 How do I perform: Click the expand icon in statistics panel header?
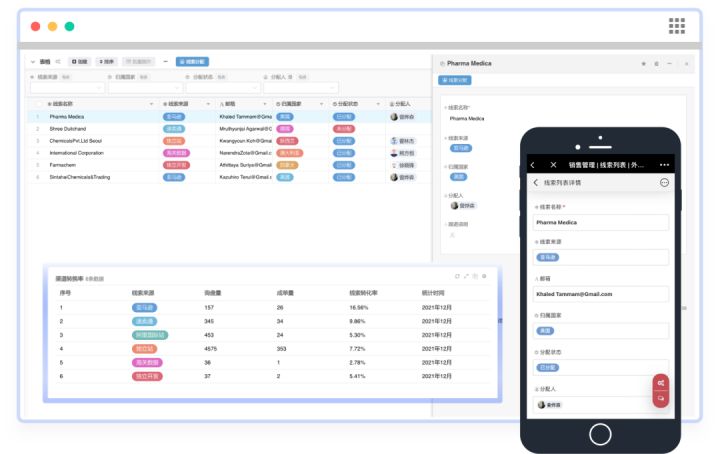[x=466, y=276]
